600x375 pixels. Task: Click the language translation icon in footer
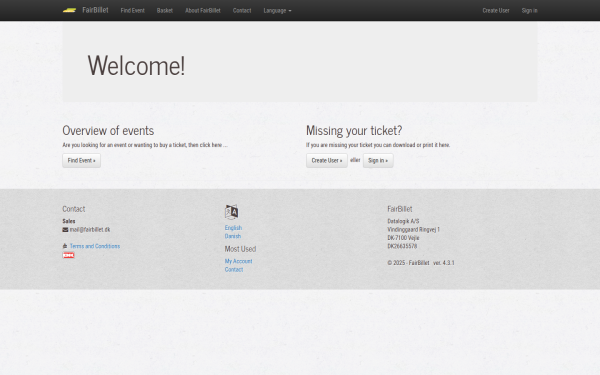coord(232,212)
